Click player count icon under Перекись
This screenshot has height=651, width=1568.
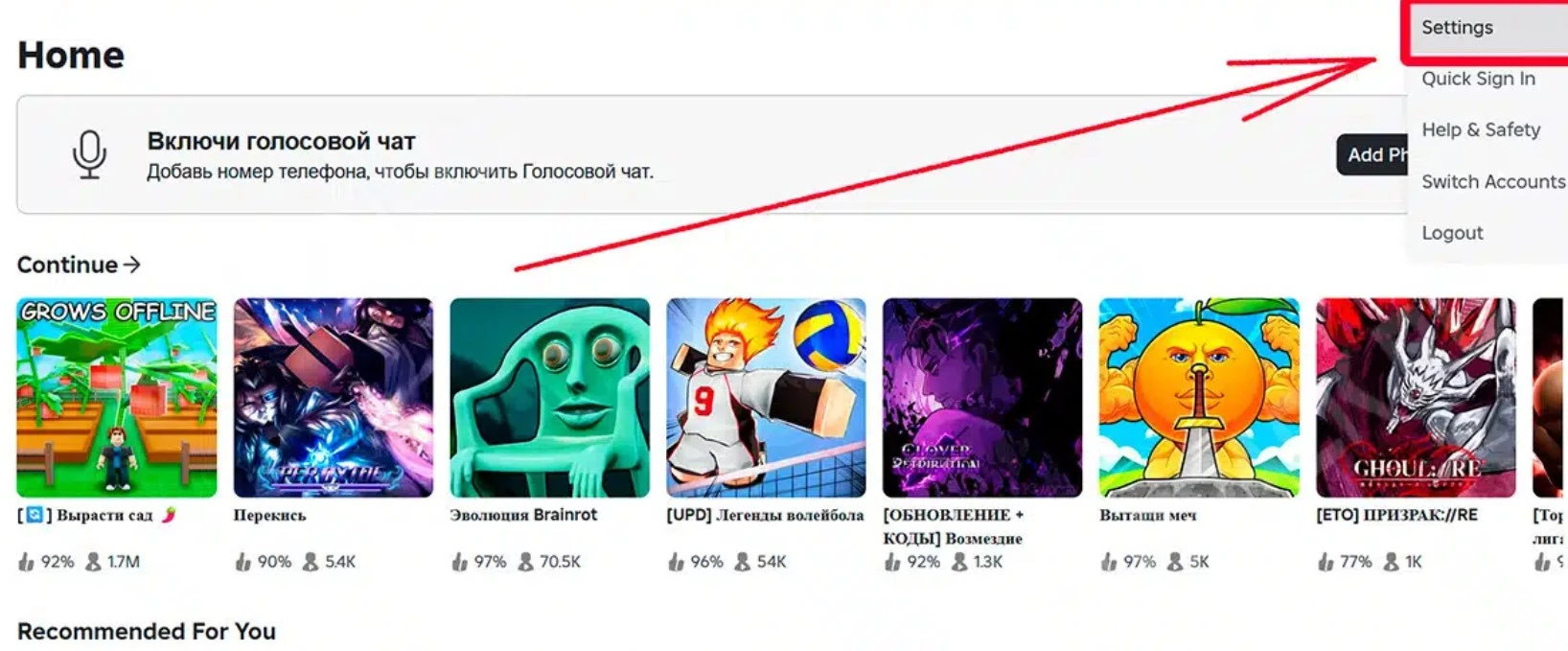click(310, 562)
